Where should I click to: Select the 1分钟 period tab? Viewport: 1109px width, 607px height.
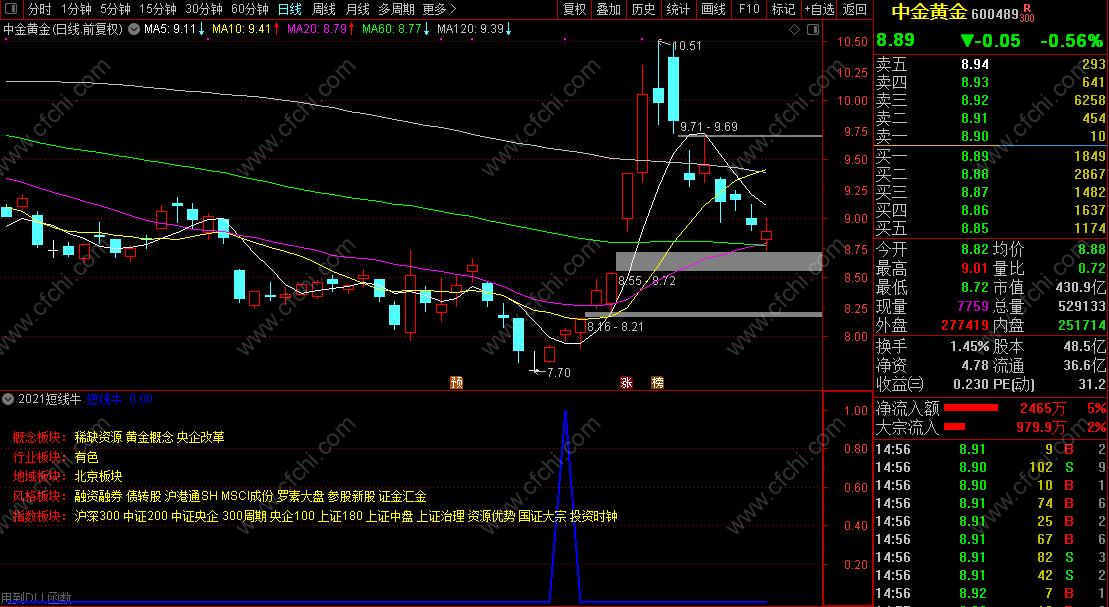76,9
